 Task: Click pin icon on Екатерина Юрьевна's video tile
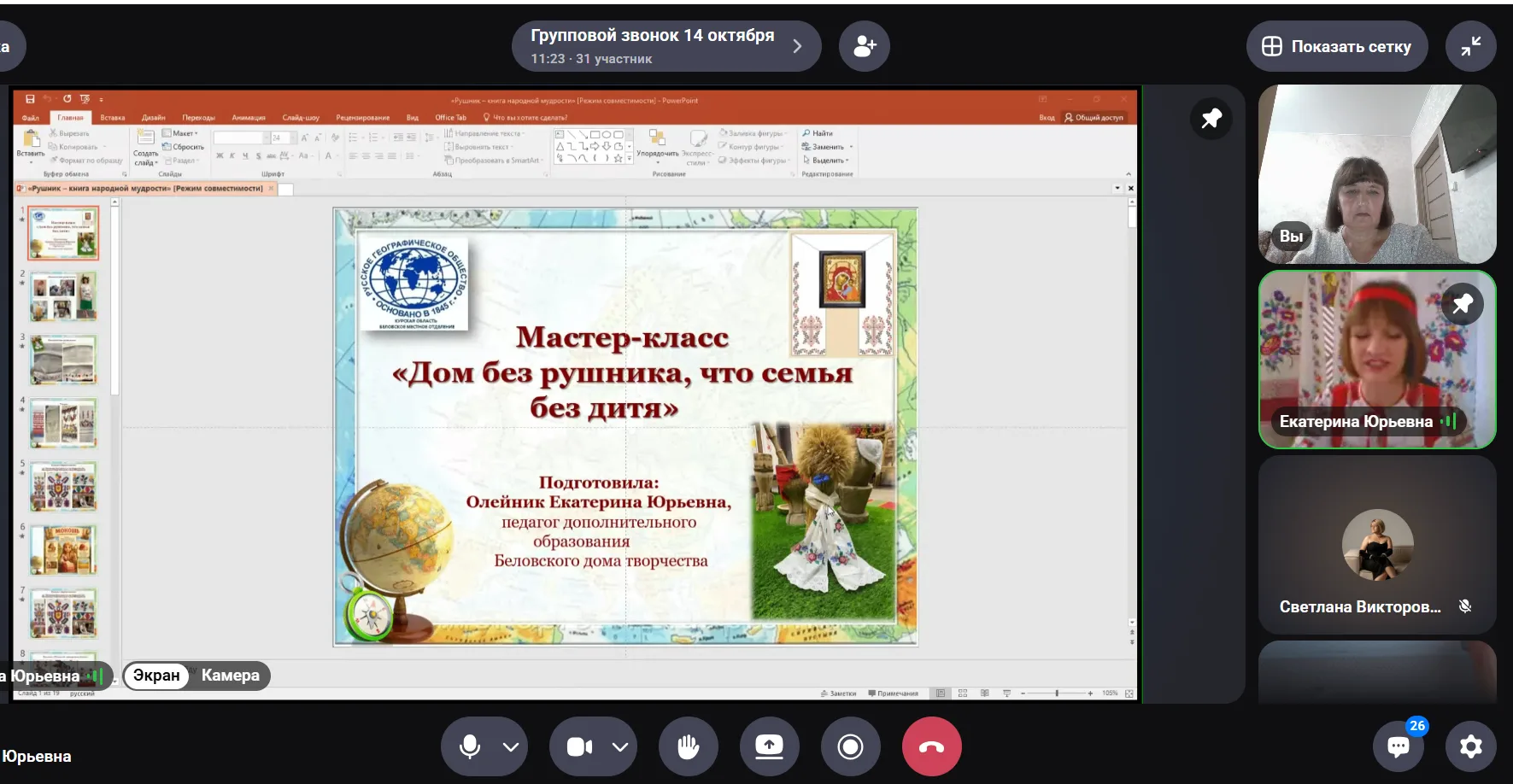tap(1463, 303)
